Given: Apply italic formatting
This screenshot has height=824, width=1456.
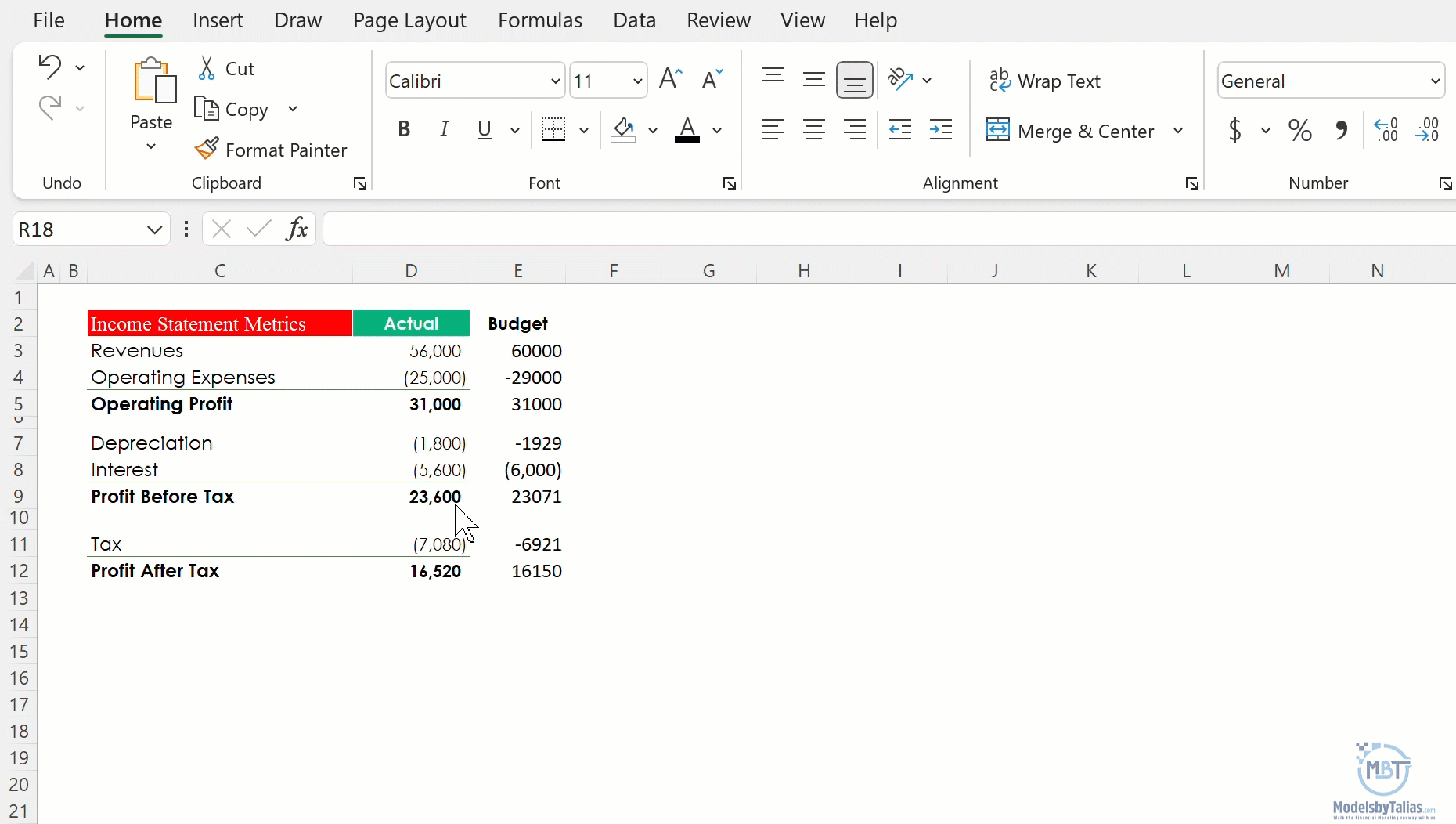Looking at the screenshot, I should pyautogui.click(x=443, y=129).
